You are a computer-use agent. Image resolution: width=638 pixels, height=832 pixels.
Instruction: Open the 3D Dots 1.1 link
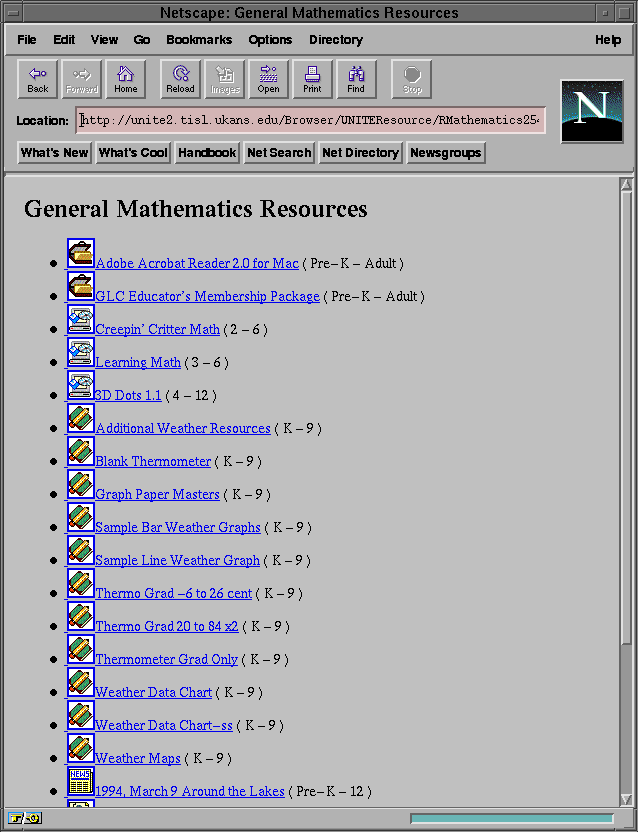(128, 395)
